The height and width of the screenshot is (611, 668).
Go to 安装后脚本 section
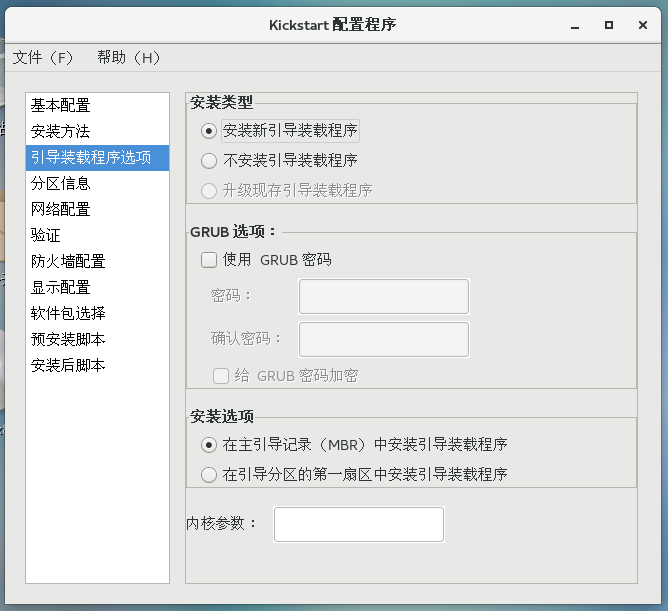point(68,365)
